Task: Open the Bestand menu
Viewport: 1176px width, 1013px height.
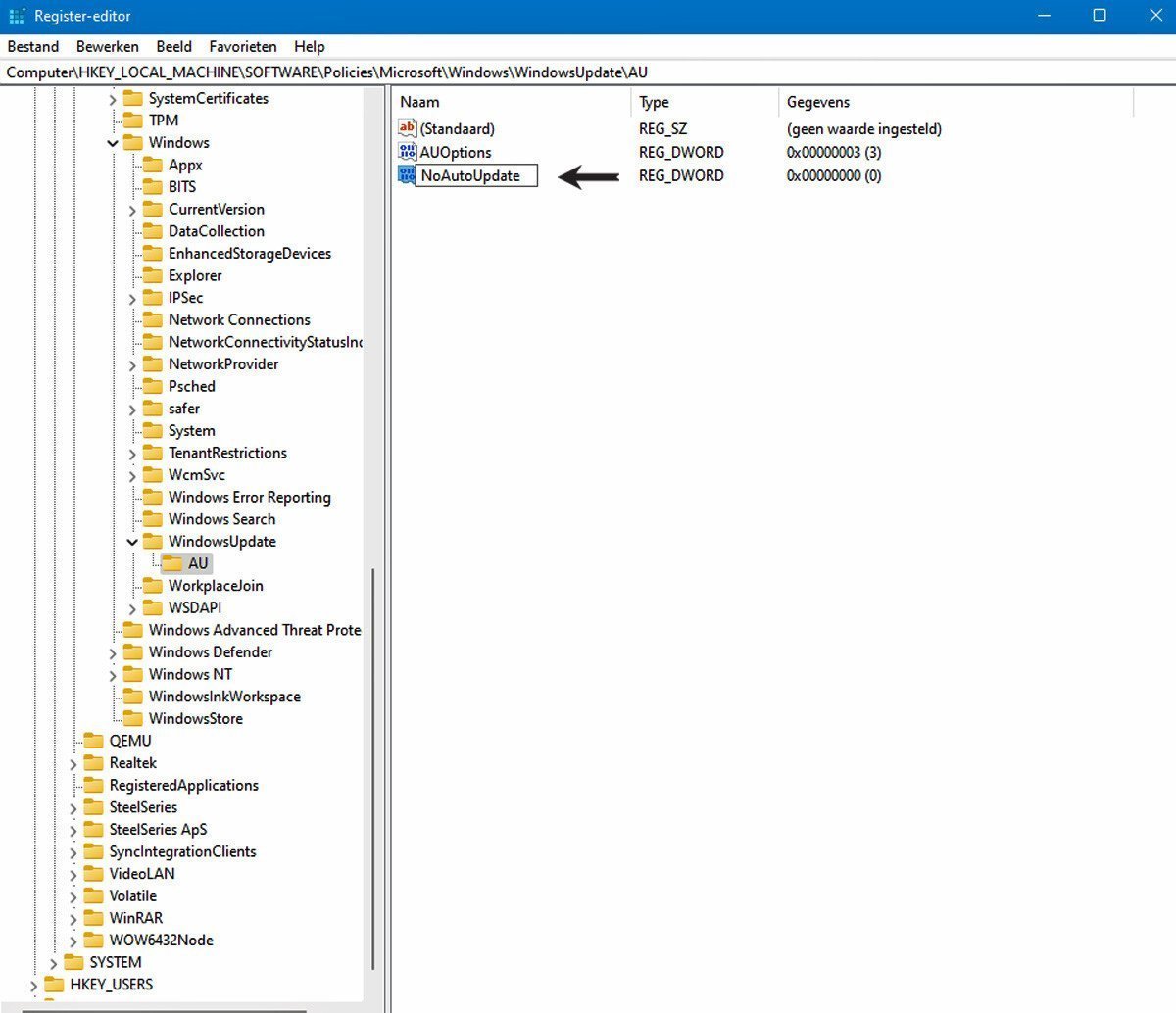Action: 33,46
